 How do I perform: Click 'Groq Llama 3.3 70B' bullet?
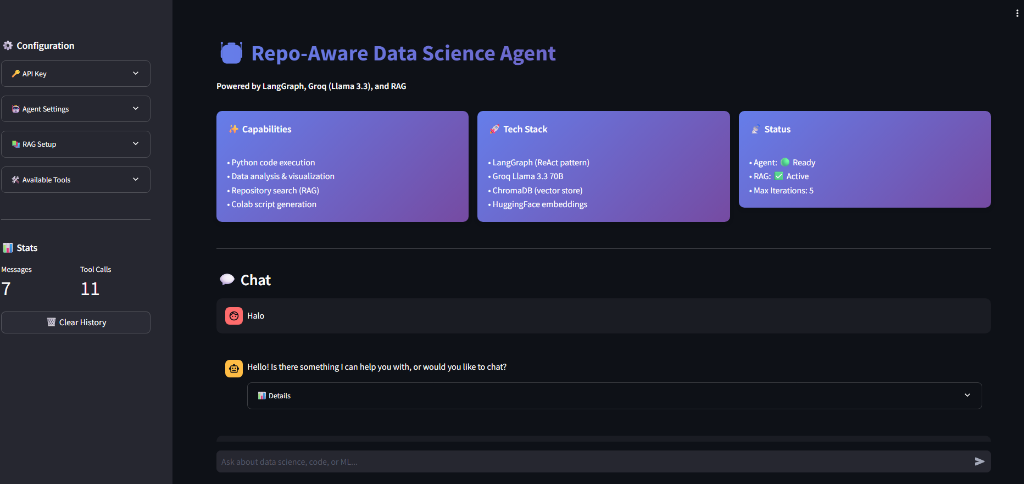tap(526, 176)
